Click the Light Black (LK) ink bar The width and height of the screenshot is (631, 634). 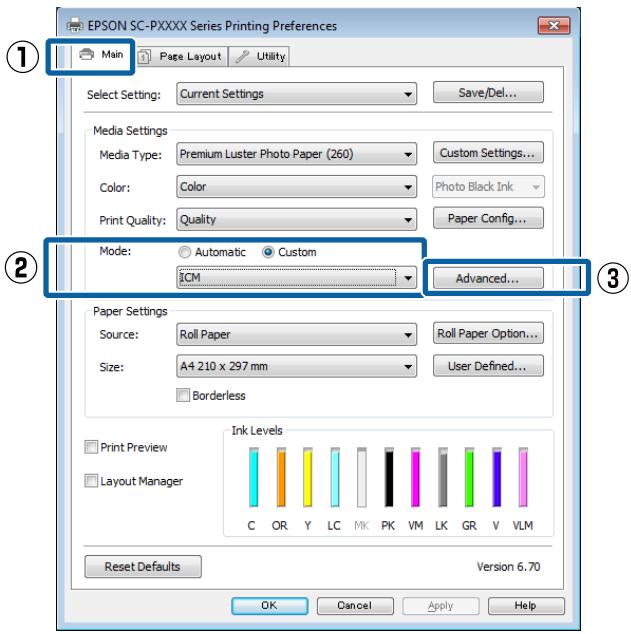coord(443,477)
